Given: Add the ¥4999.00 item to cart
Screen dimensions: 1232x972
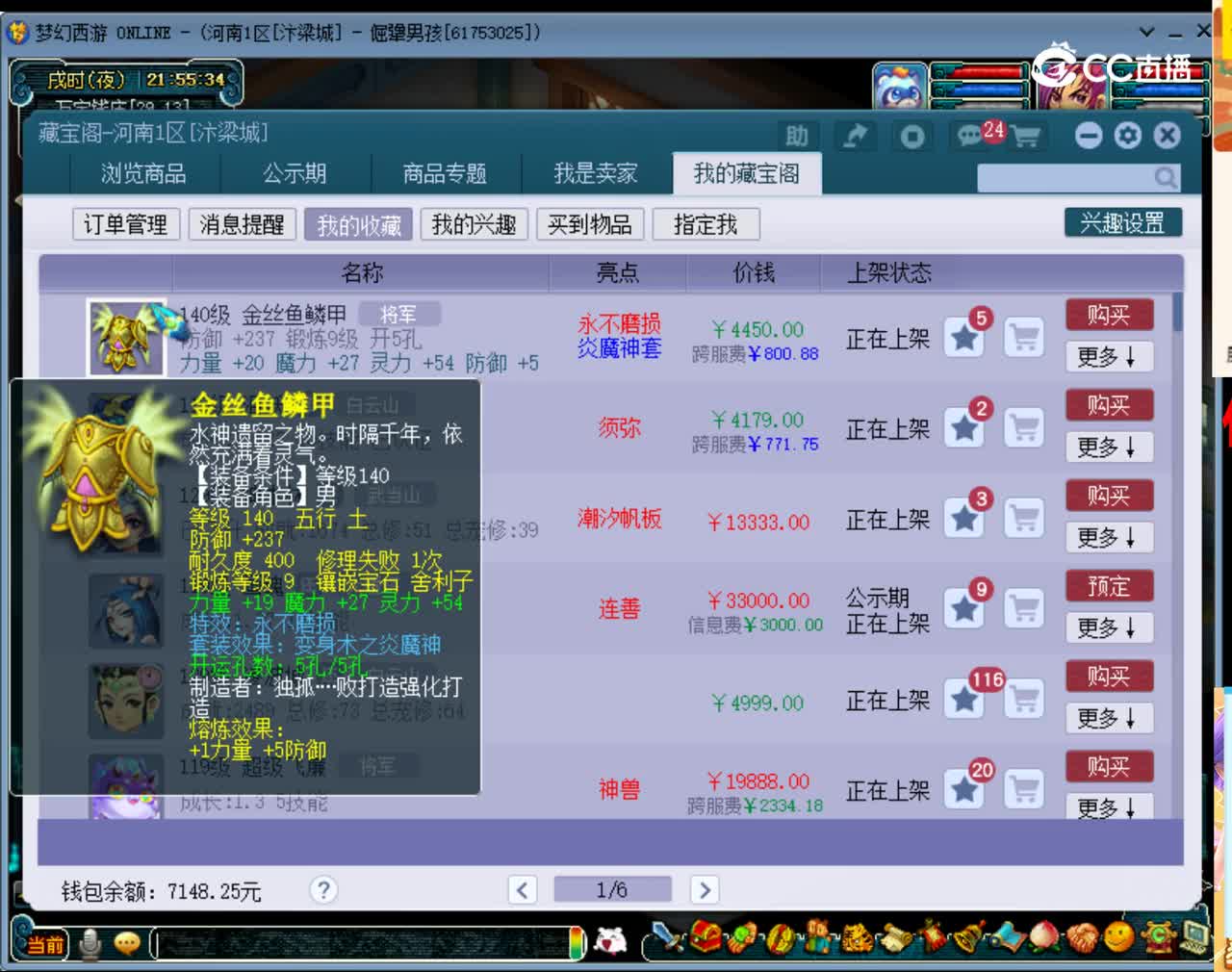Looking at the screenshot, I should [x=1025, y=700].
